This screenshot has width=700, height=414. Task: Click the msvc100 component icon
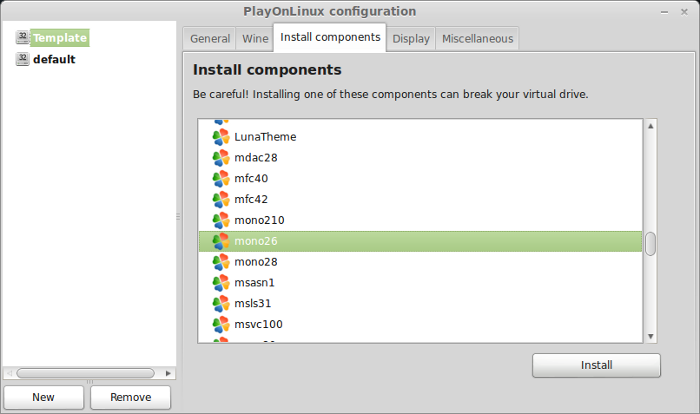[221, 325]
